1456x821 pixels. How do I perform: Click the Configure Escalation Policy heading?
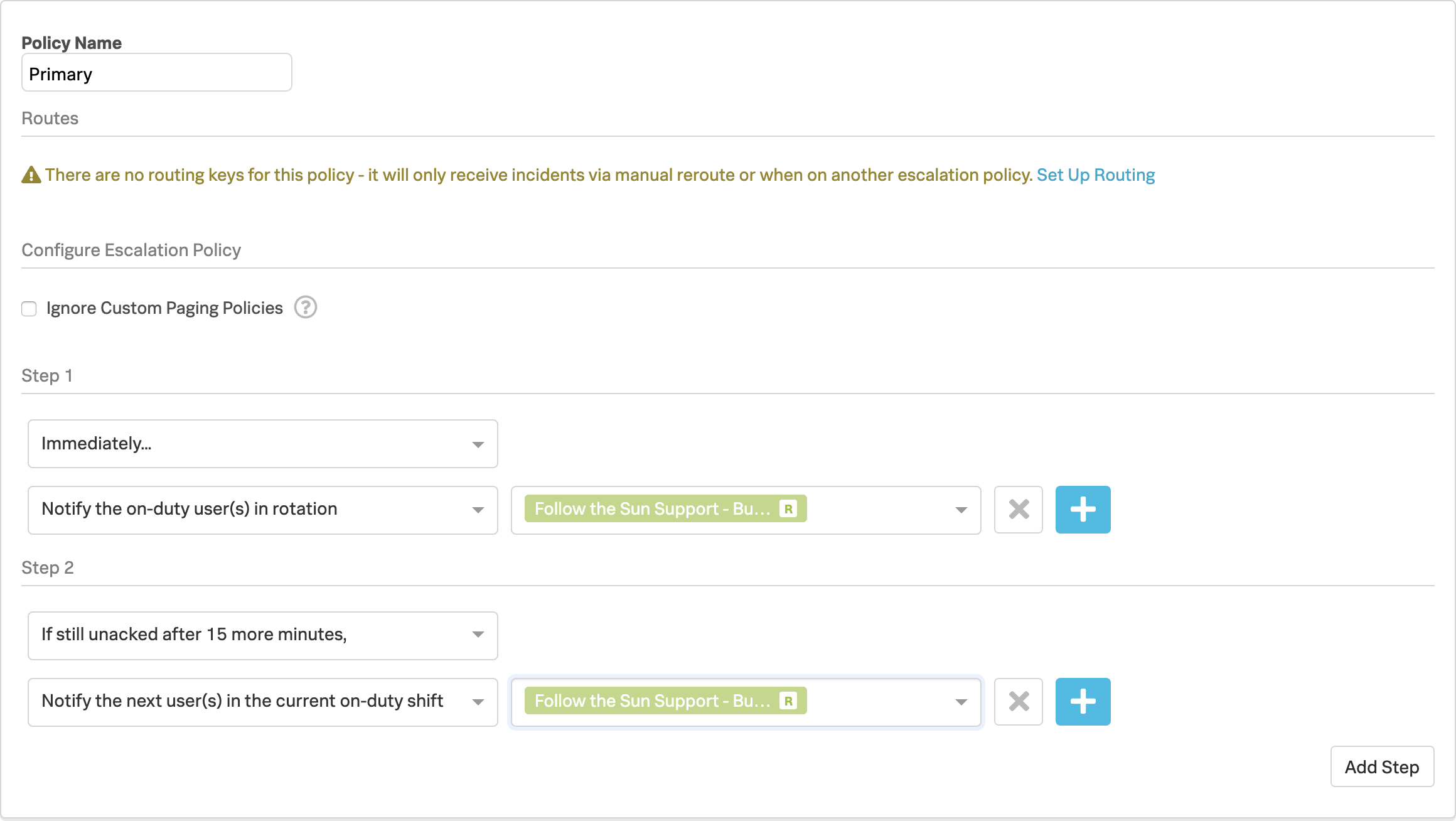point(131,250)
